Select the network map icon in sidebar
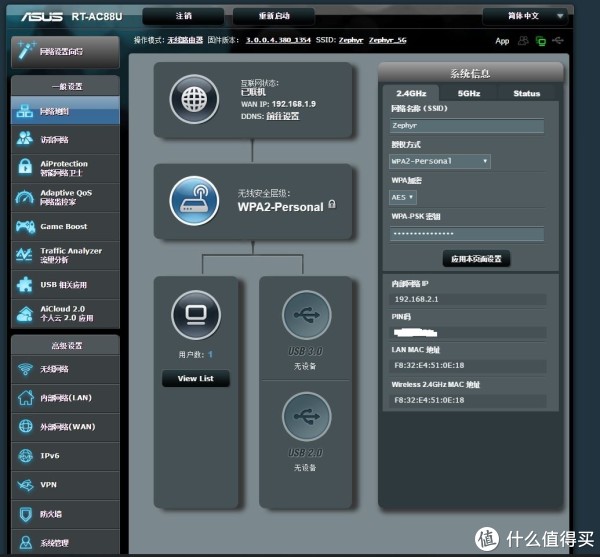The image size is (600, 557). [24, 111]
